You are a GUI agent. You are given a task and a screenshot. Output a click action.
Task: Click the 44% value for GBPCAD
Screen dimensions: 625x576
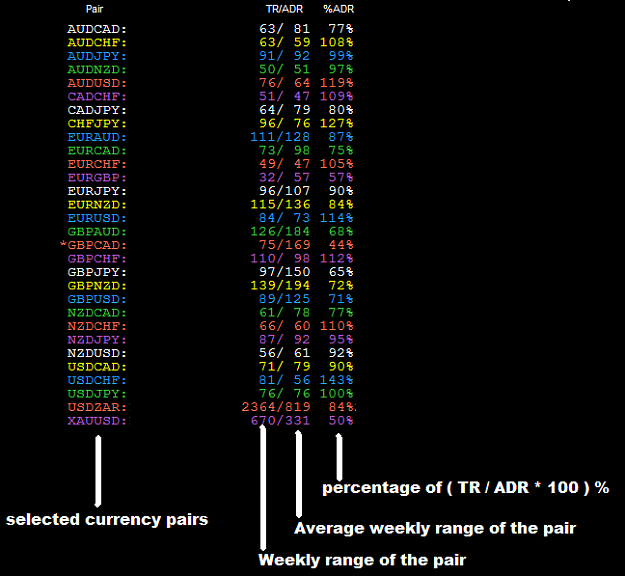[341, 245]
